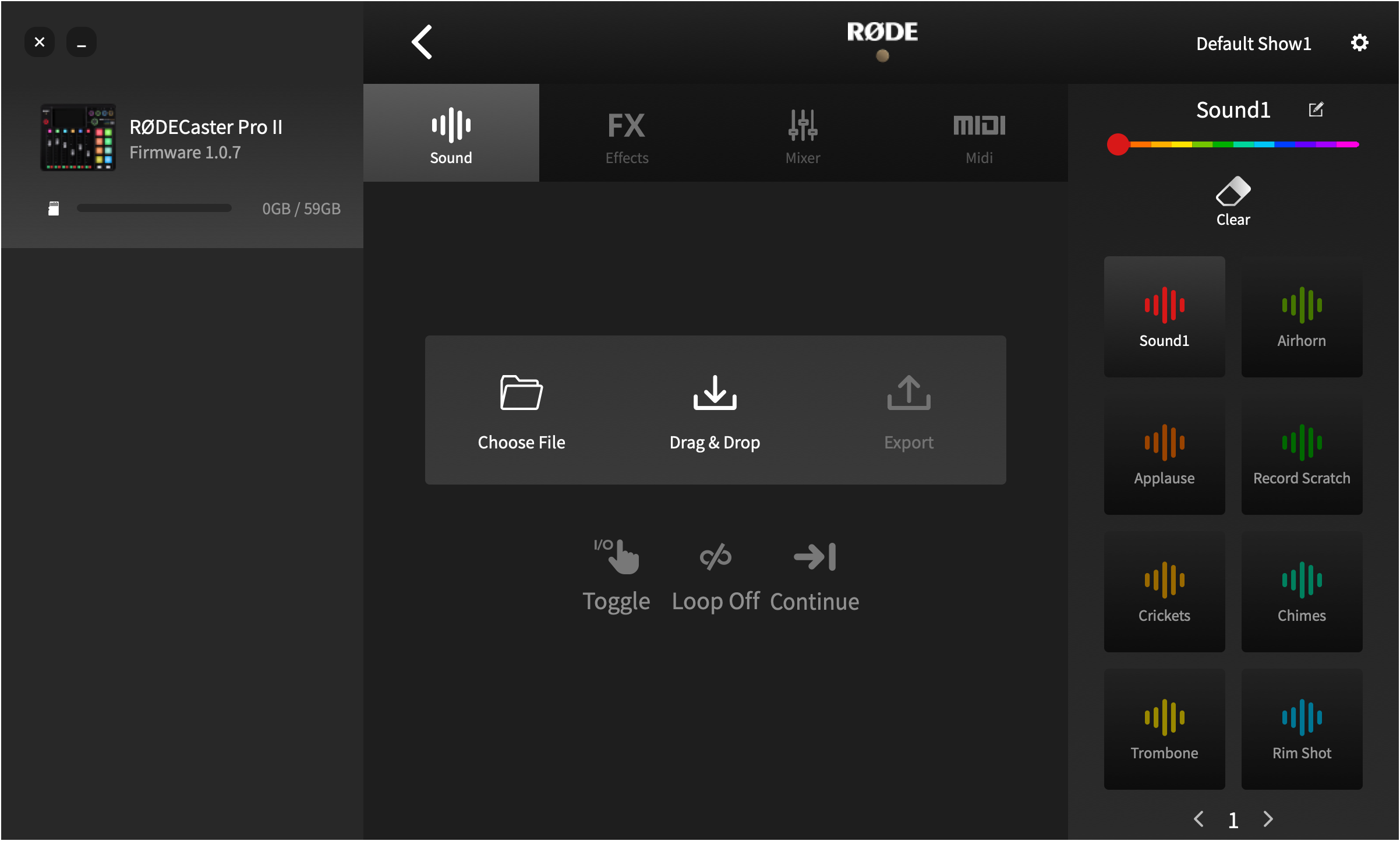Click Choose File folder icon
1400x841 pixels.
521,393
